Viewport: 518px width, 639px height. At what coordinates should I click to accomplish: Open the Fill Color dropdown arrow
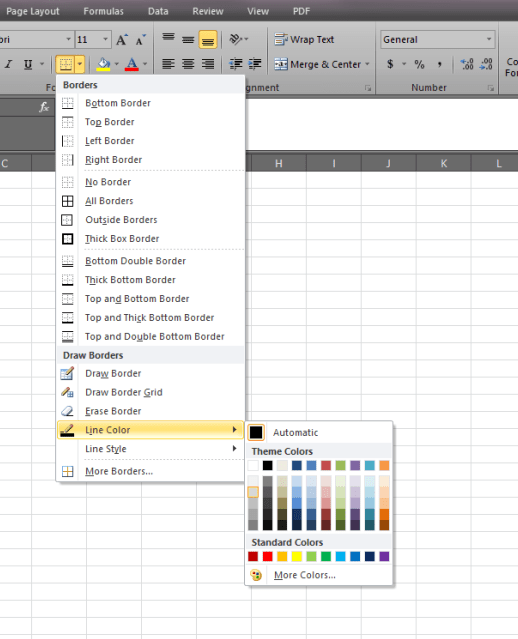pos(117,64)
